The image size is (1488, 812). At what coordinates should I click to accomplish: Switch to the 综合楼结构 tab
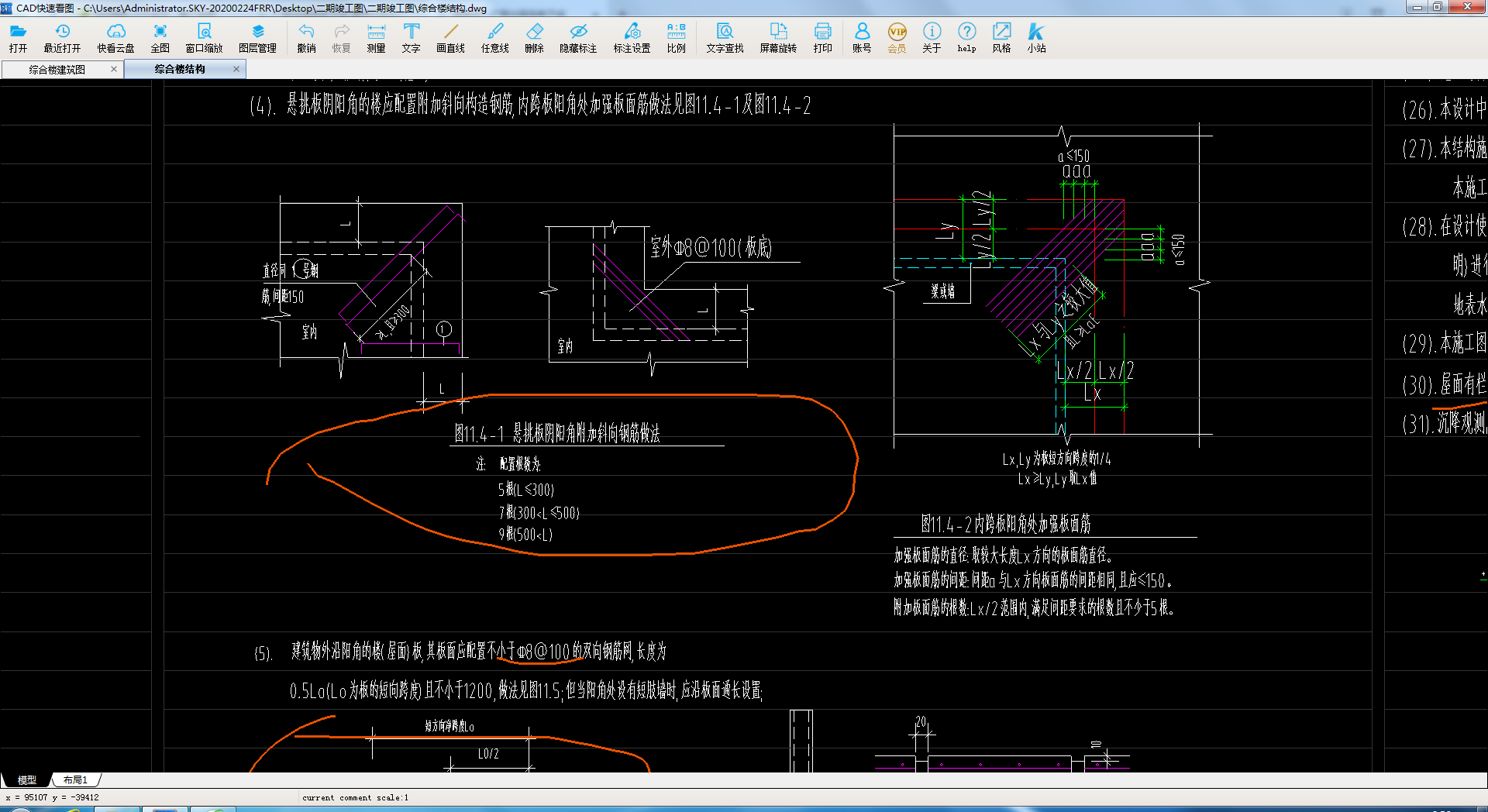coord(180,69)
